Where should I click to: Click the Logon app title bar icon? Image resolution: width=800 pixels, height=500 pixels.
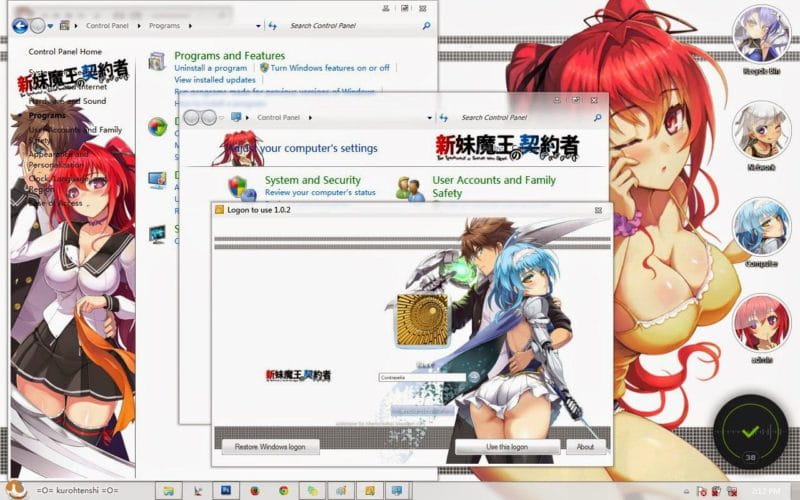point(219,210)
